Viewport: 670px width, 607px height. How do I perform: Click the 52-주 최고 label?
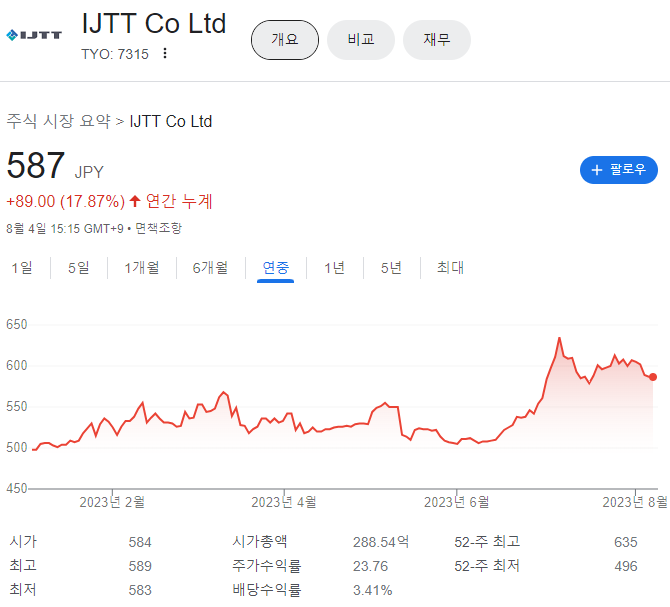[x=487, y=542]
